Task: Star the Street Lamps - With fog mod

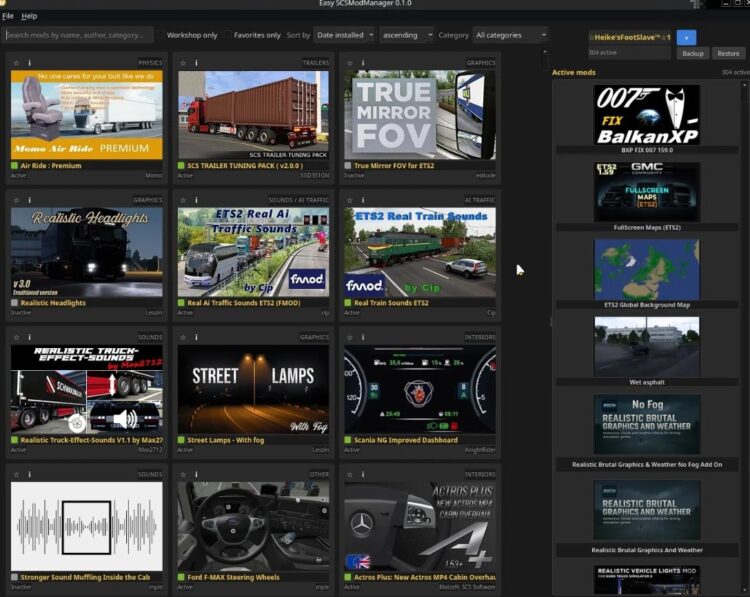Action: [x=183, y=337]
